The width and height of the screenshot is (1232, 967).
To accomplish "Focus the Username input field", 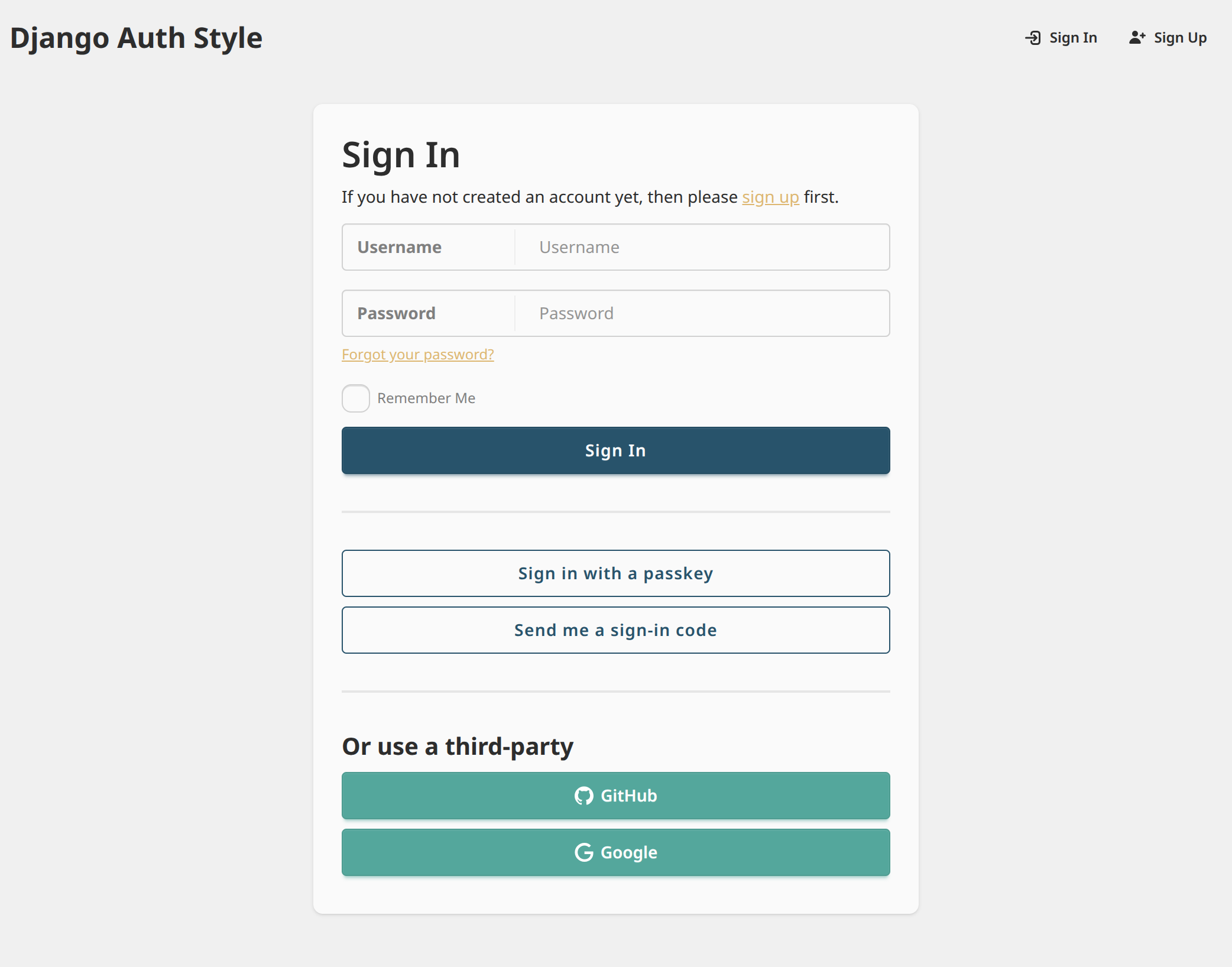I will [x=701, y=247].
